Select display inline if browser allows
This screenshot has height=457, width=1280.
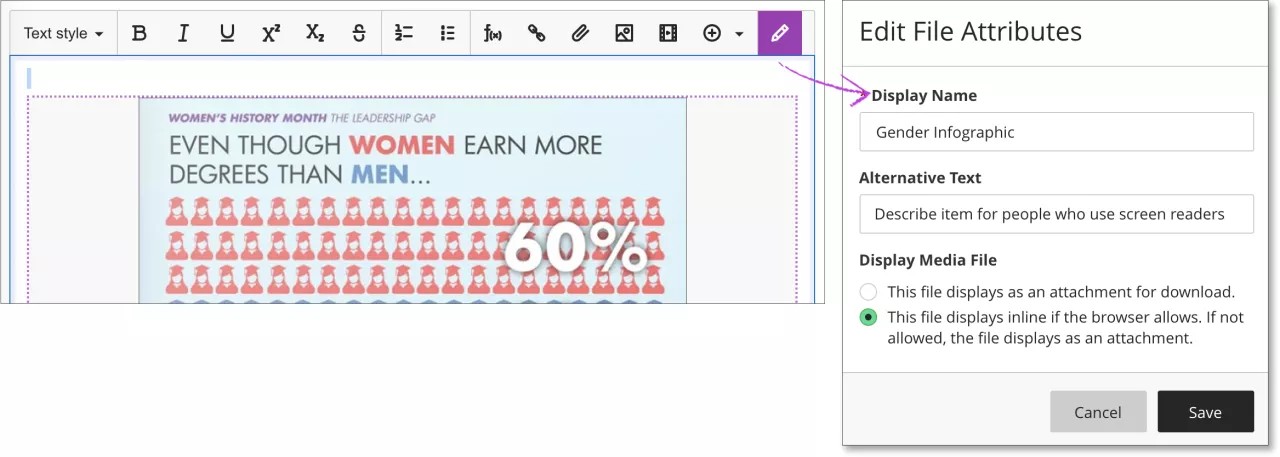869,318
